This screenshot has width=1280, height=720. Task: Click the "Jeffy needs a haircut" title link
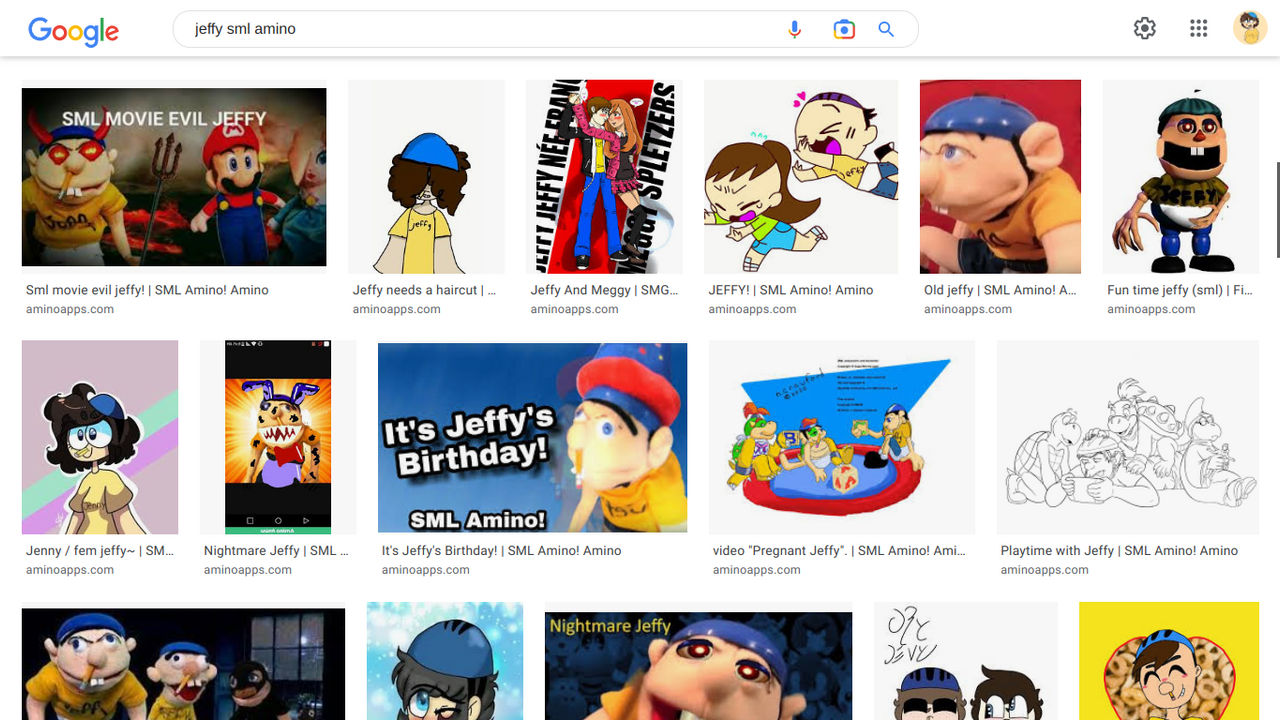pos(424,290)
